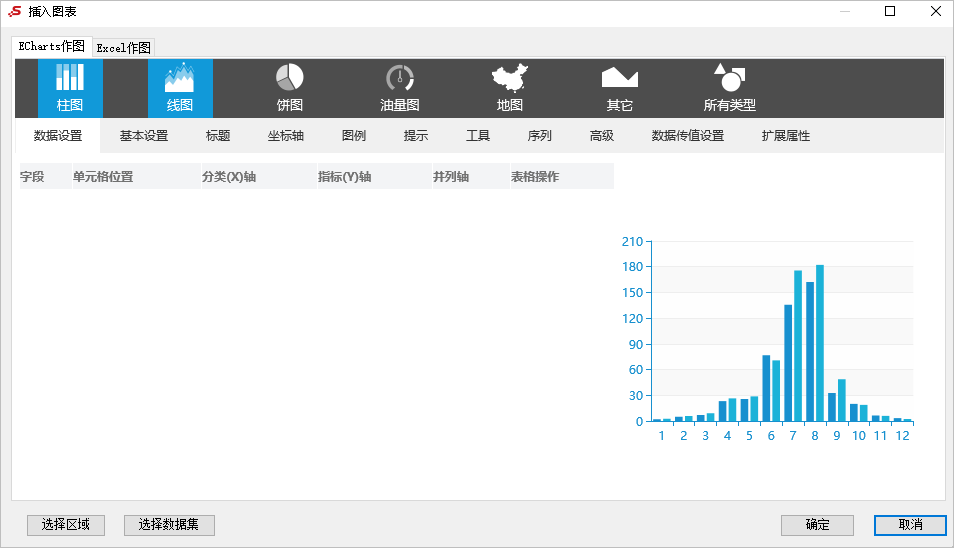Click the 分类(X)轴 column header

[x=259, y=176]
